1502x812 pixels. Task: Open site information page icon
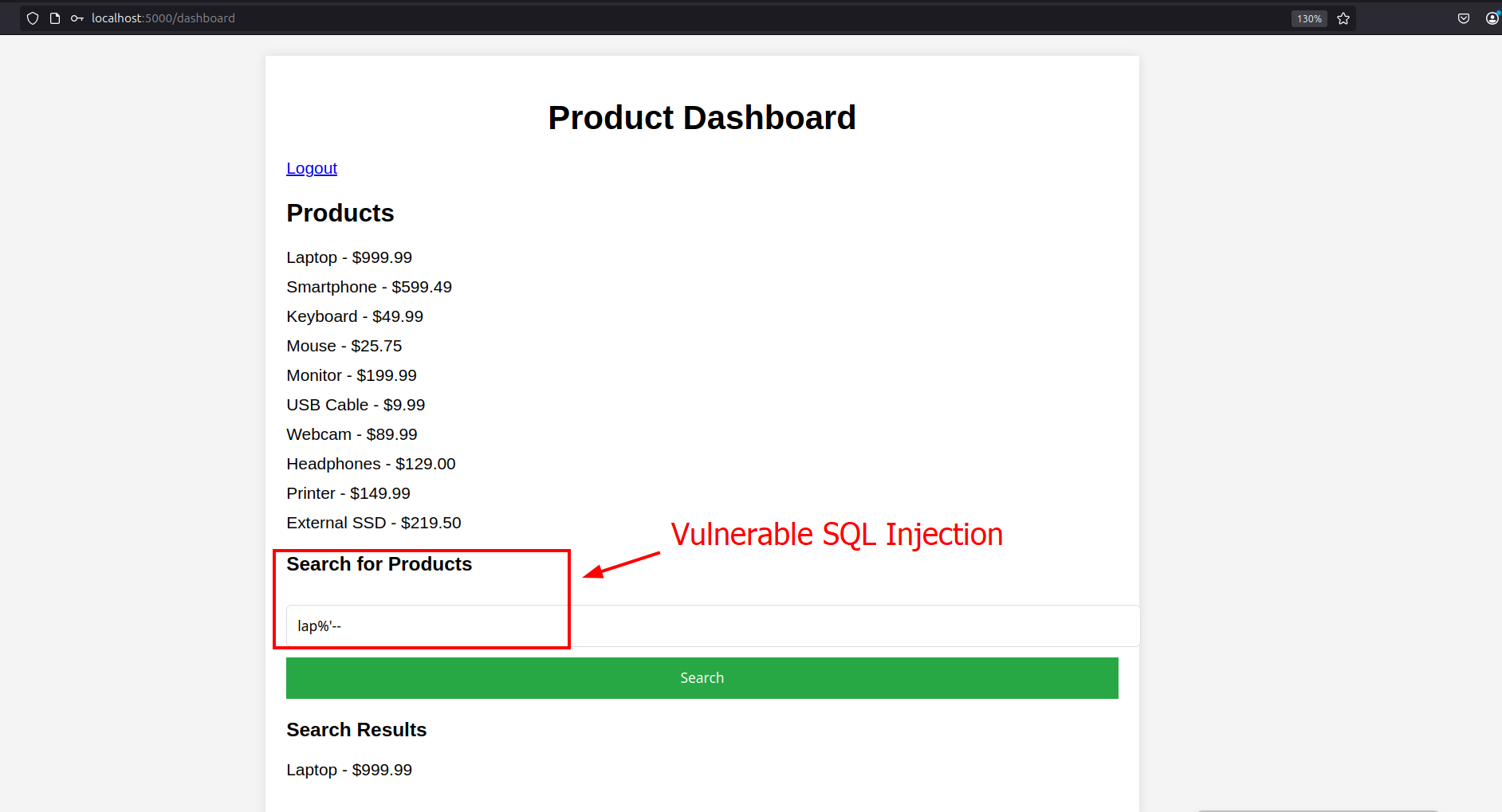(55, 18)
